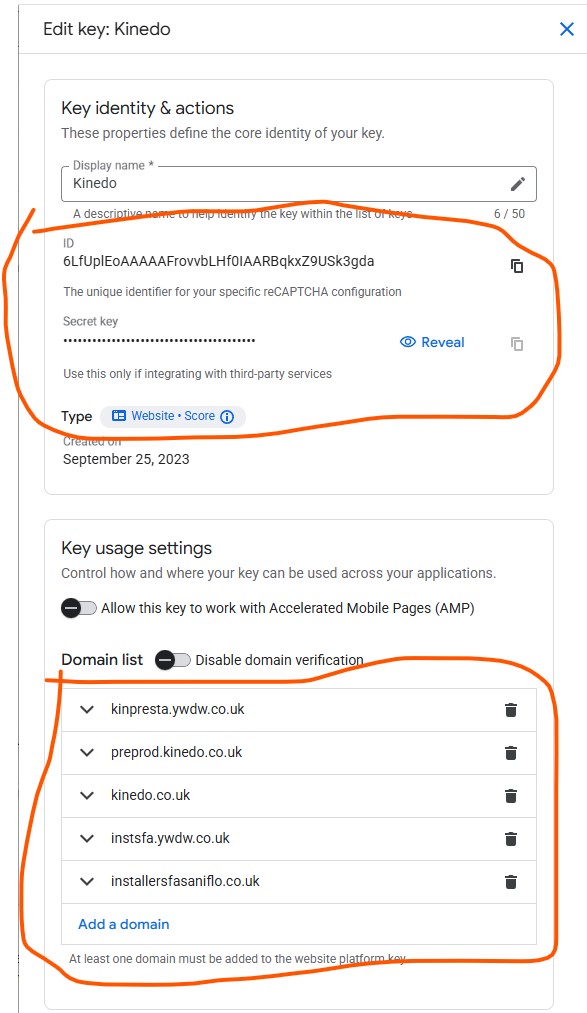Remove the preprod.kinedo.co.uk domain
The height and width of the screenshot is (1013, 587).
click(x=511, y=753)
